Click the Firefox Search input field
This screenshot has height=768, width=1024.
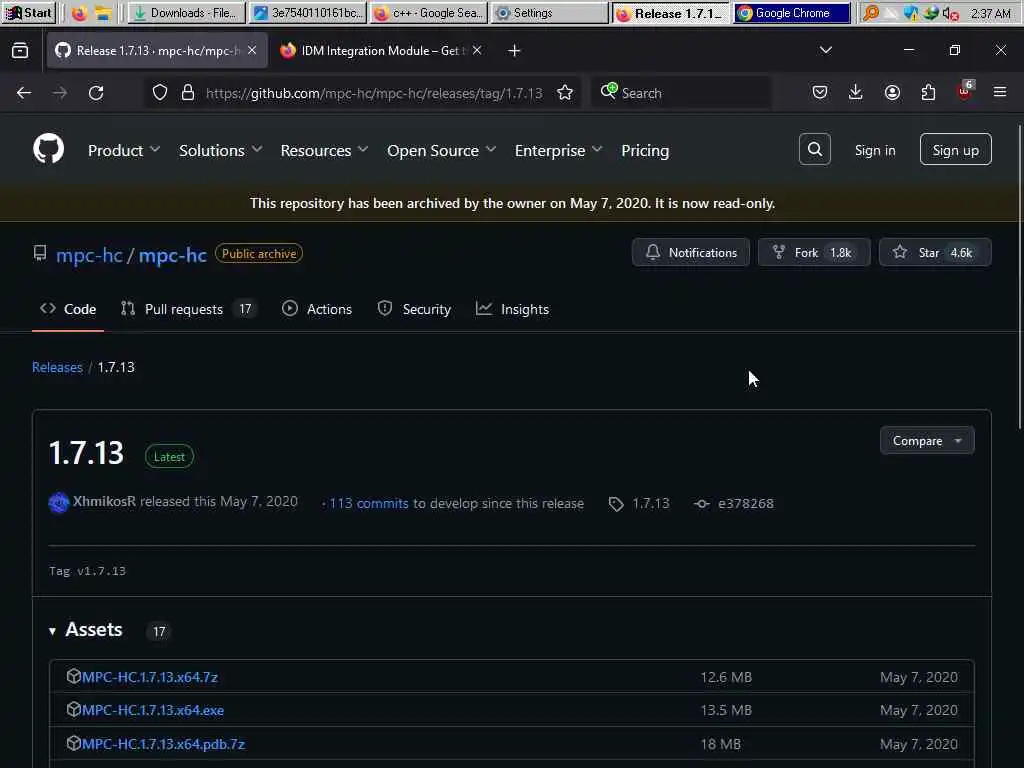click(x=681, y=93)
